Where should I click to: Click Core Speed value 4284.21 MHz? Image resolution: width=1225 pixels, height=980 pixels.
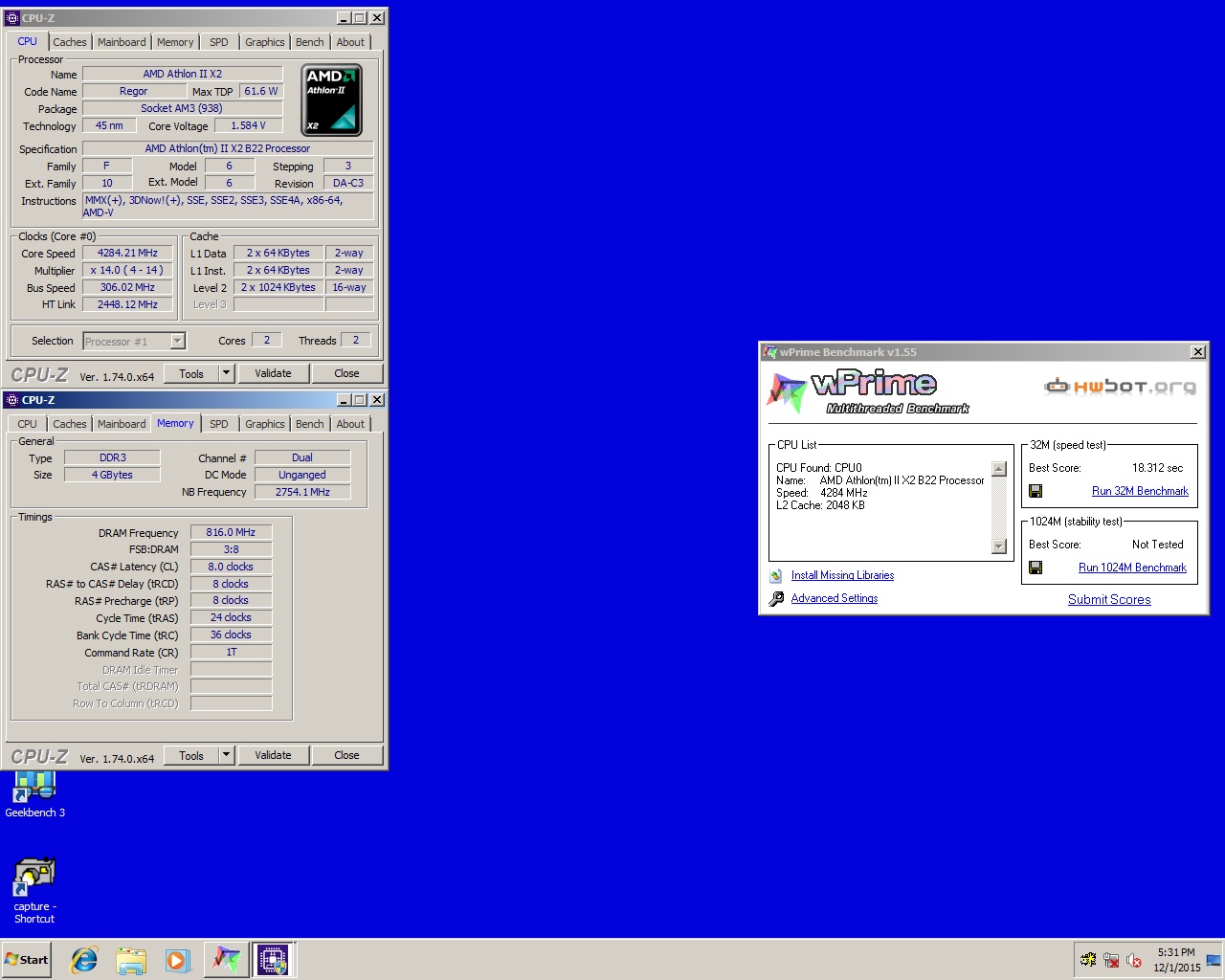(x=127, y=253)
